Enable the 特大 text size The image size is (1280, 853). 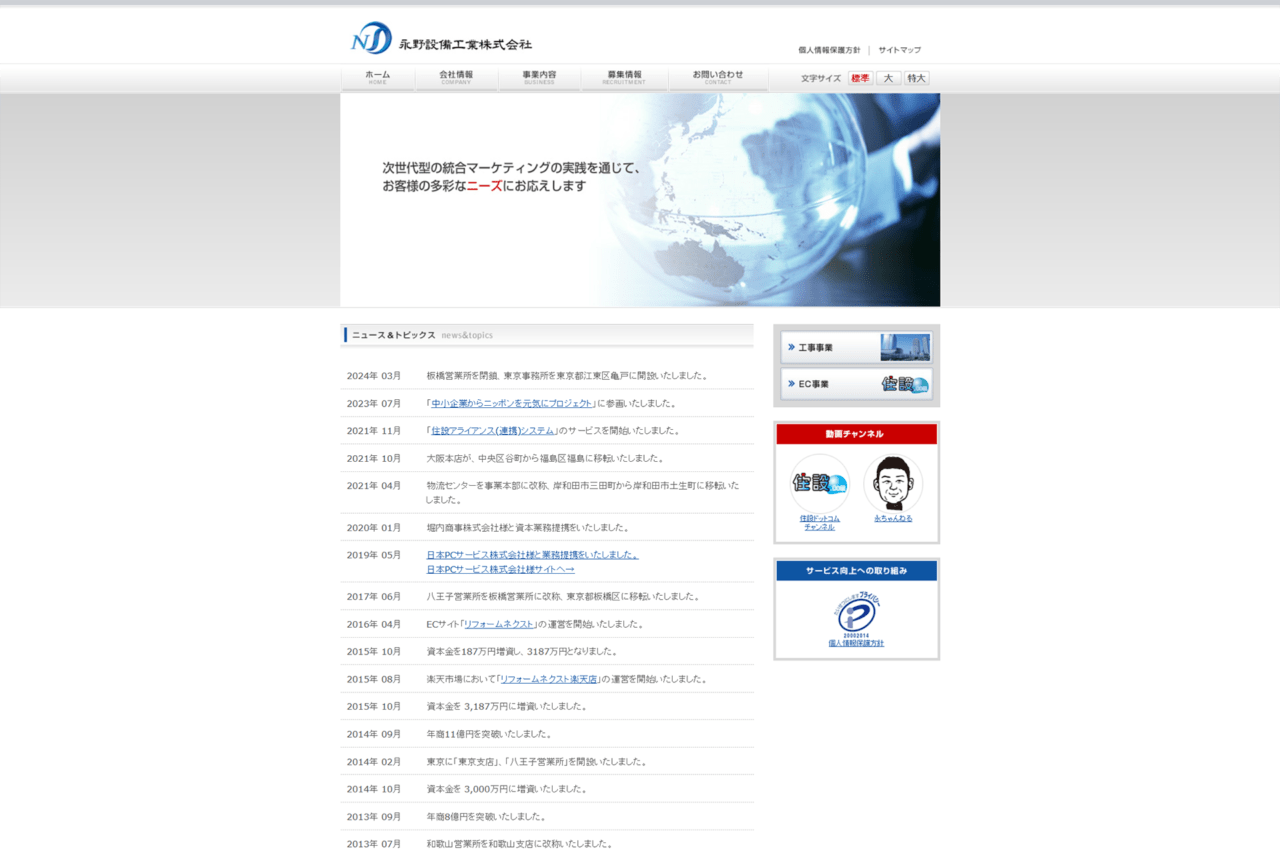915,77
